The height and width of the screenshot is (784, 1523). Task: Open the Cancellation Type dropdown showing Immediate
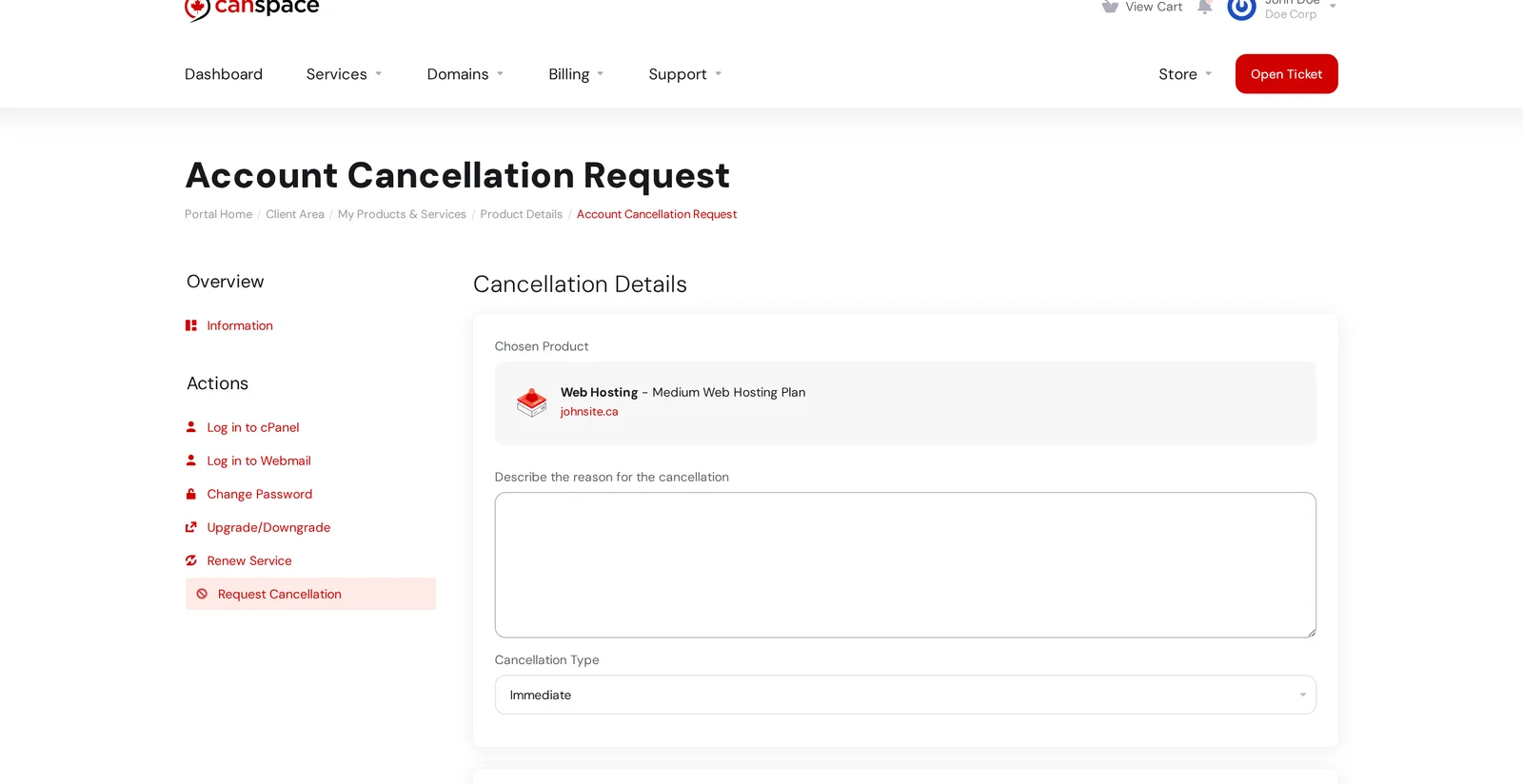click(x=905, y=695)
